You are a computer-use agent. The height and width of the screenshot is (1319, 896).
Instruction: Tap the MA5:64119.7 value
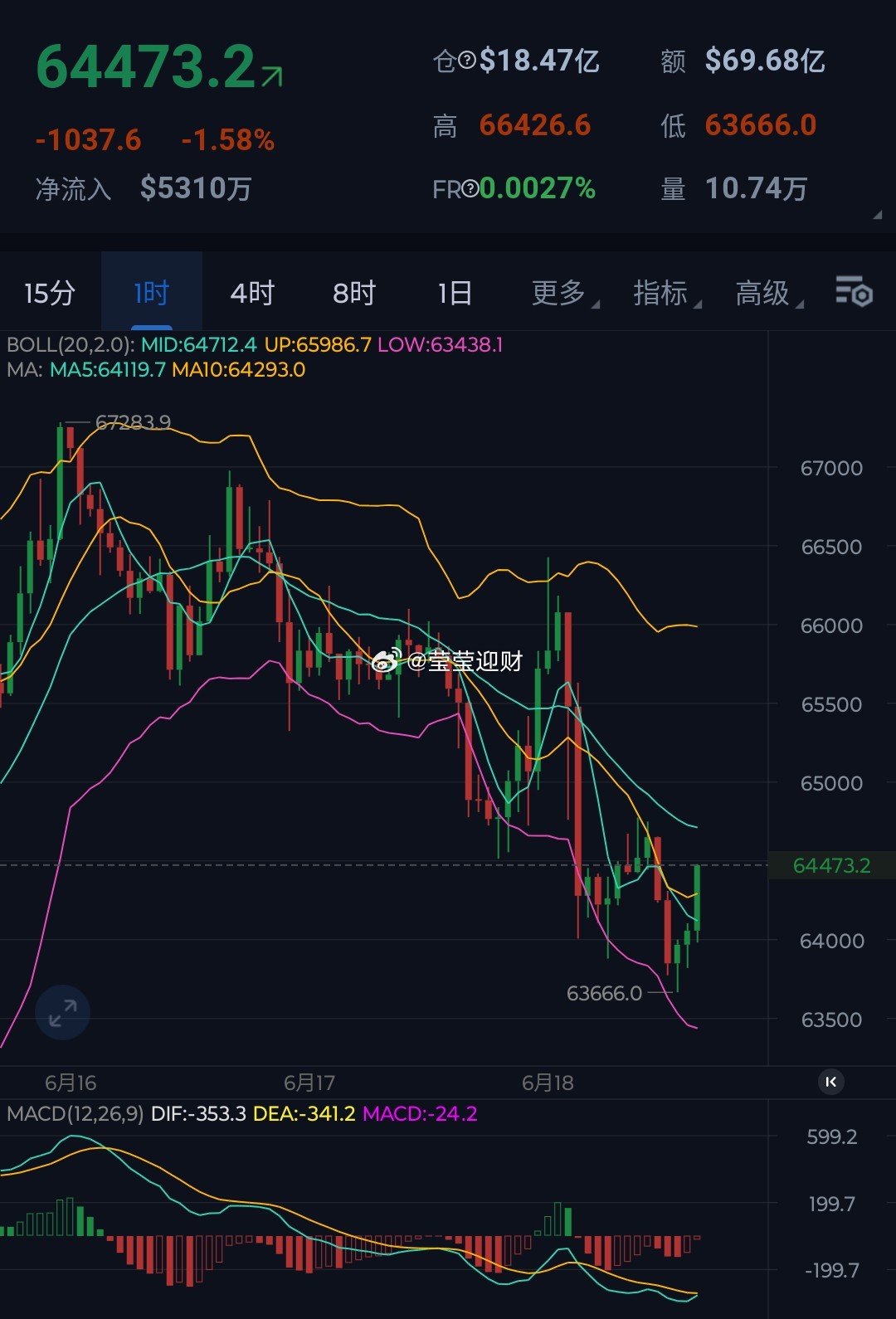point(108,370)
